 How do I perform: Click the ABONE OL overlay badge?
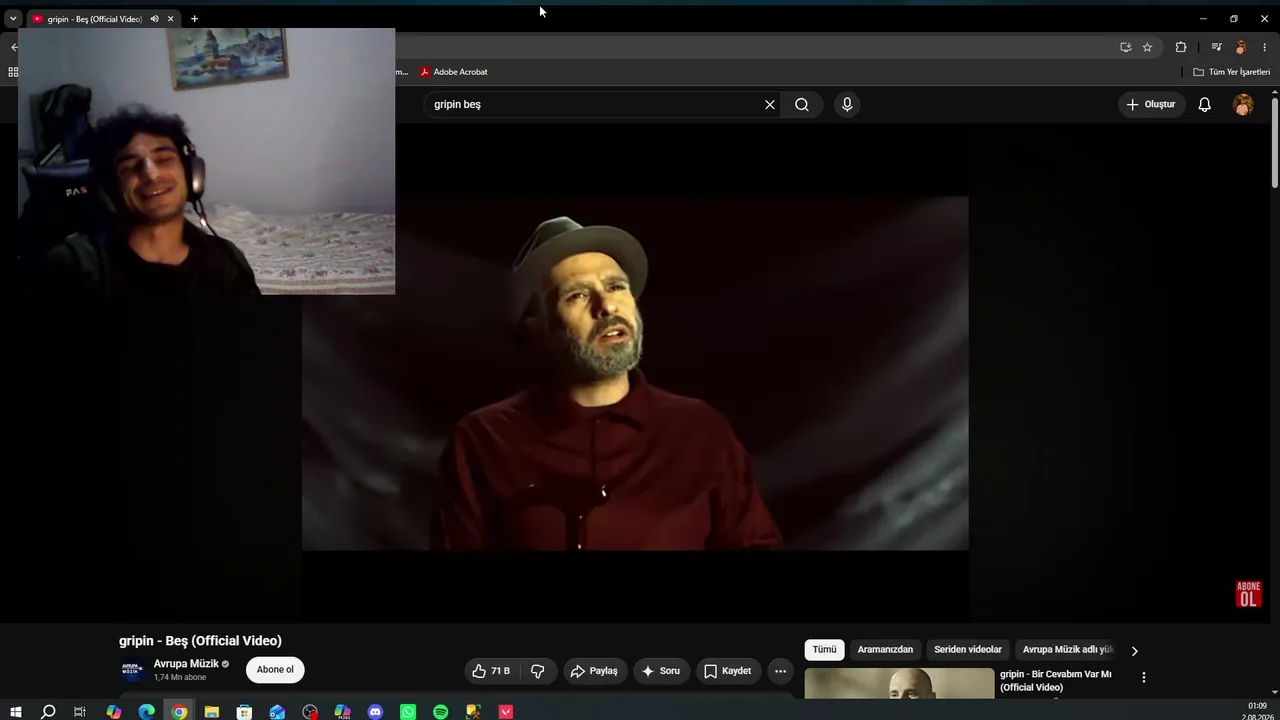[1248, 594]
